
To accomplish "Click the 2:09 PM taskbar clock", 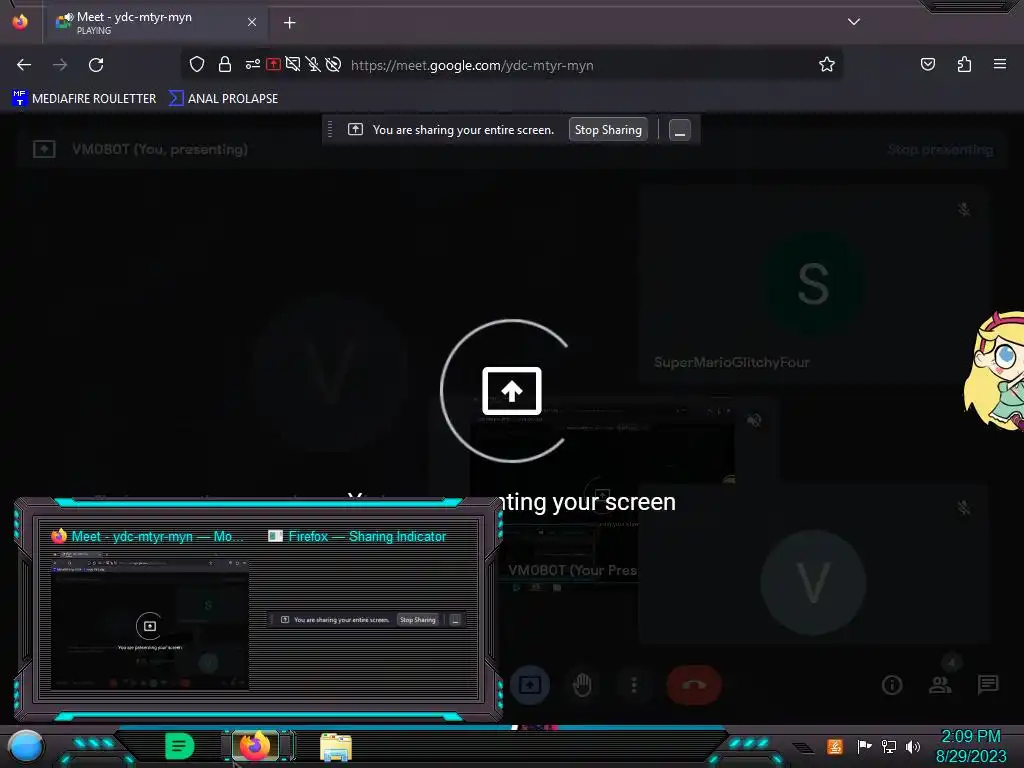I will click(x=970, y=736).
